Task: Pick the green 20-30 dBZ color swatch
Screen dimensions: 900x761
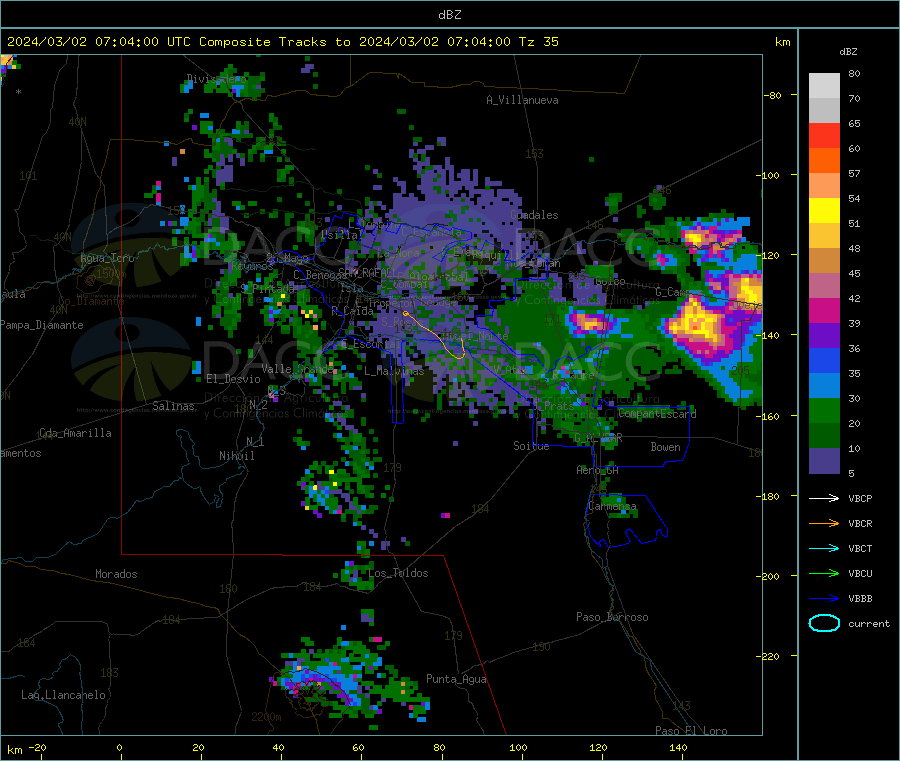Action: coord(824,410)
